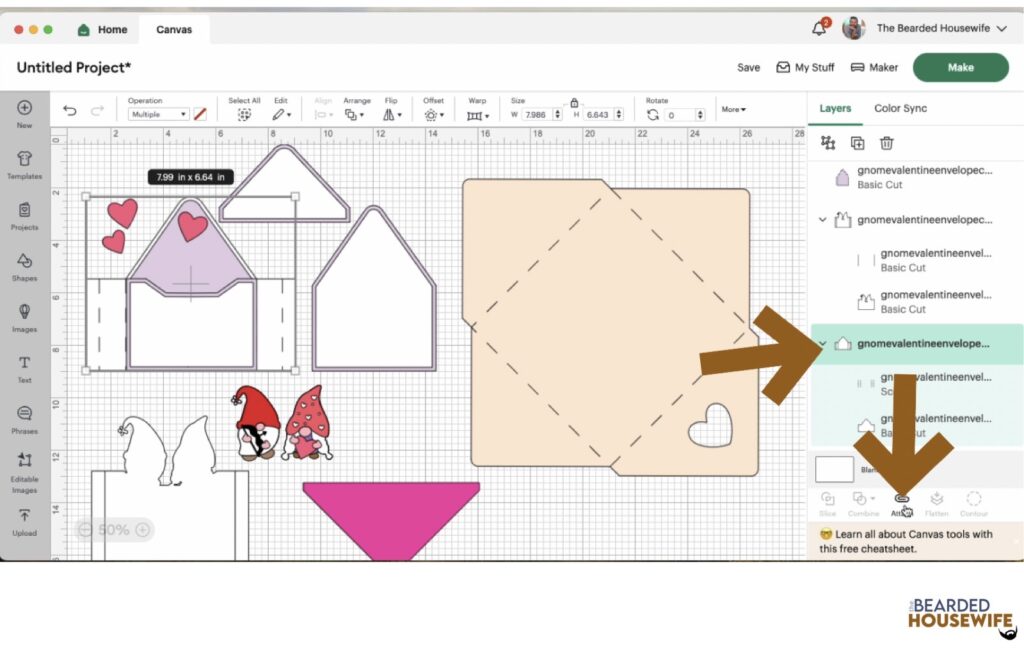Click the Operation pen color swatch
1024x651 pixels.
click(x=200, y=114)
